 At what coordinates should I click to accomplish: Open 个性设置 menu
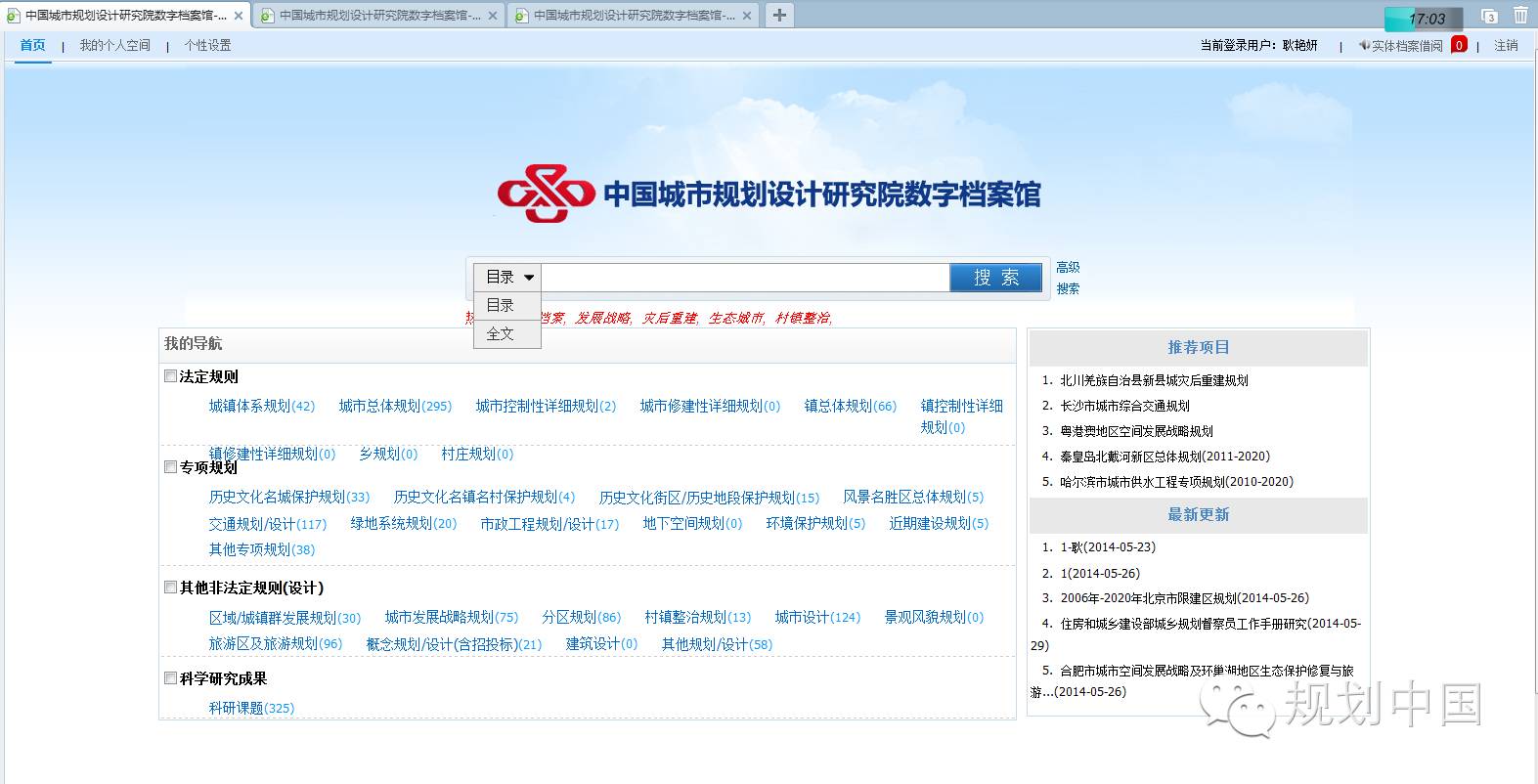point(207,45)
